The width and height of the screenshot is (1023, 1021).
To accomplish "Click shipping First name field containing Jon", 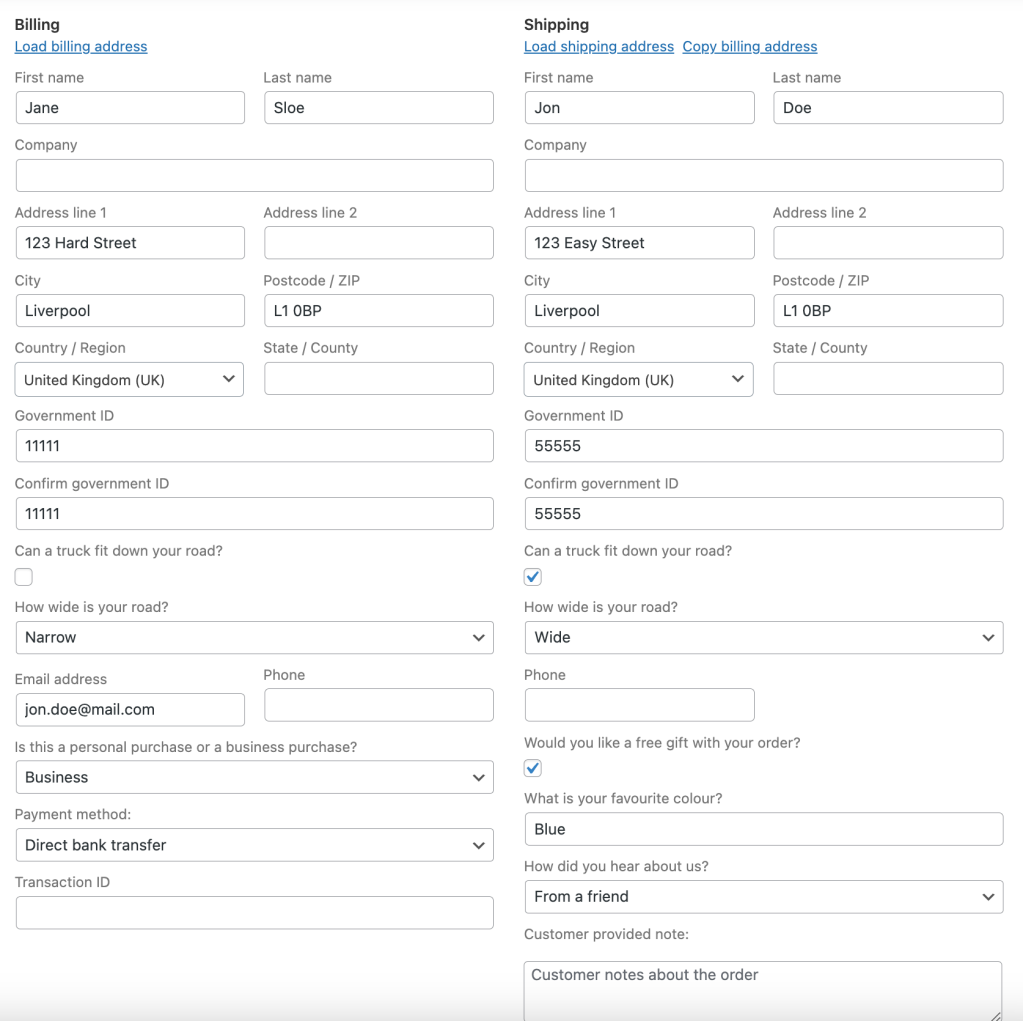I will click(639, 108).
